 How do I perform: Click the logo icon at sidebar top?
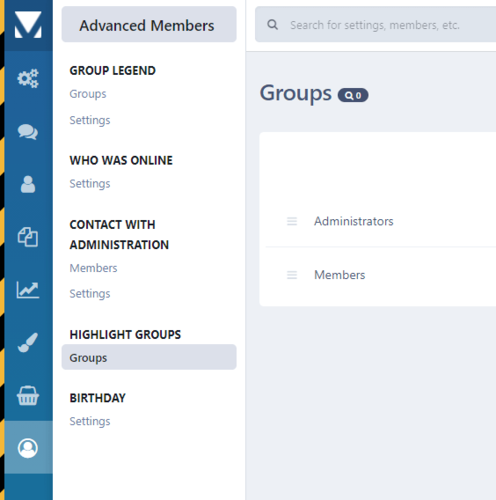(x=28, y=25)
